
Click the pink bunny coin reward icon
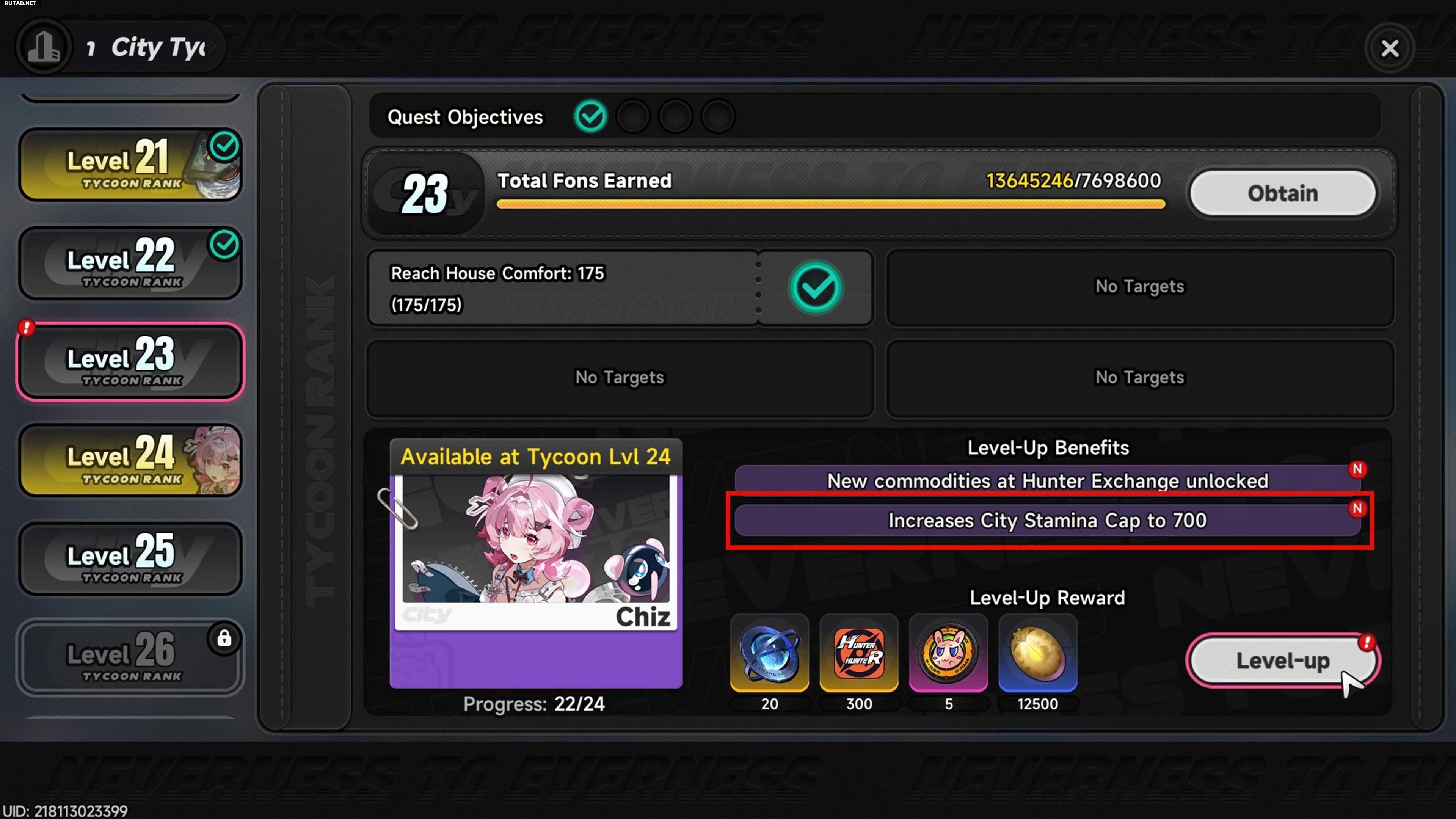tap(948, 653)
